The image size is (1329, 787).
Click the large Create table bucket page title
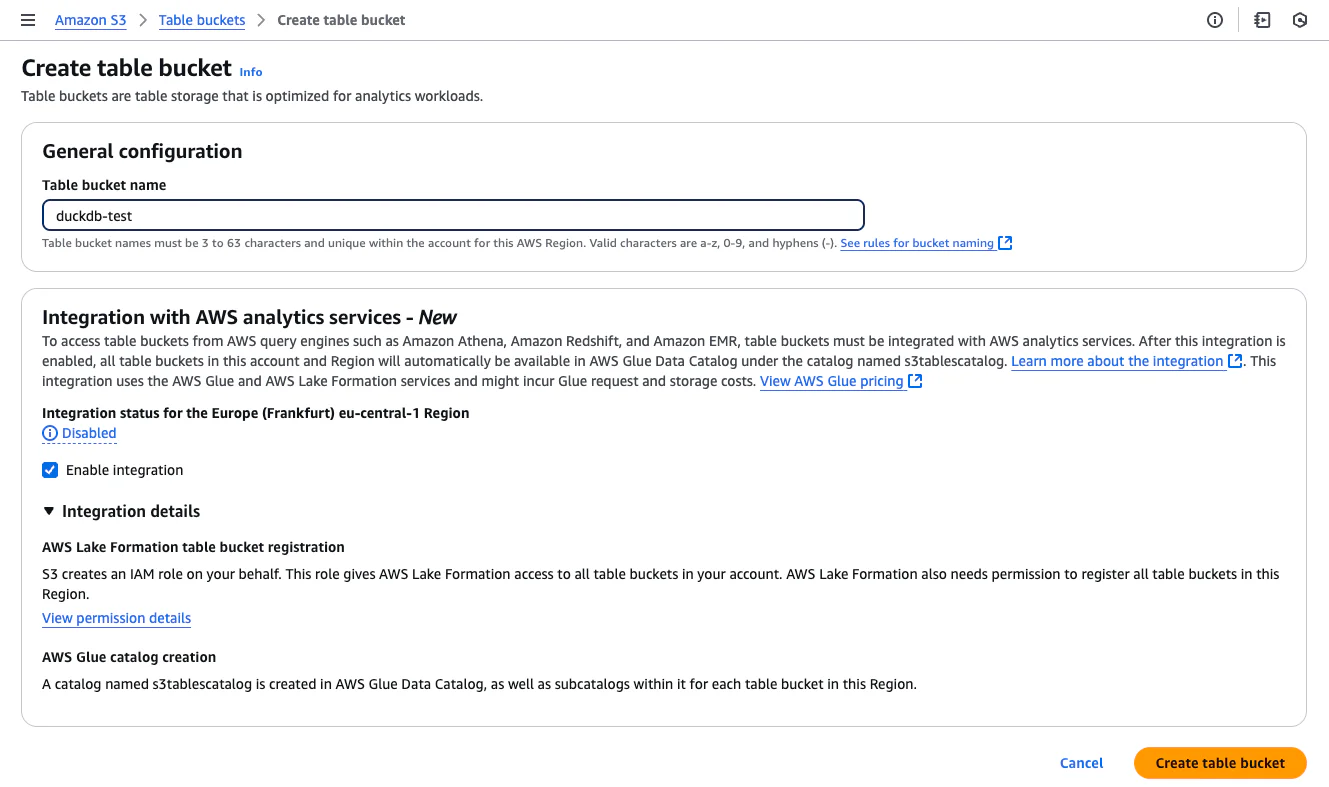(126, 68)
